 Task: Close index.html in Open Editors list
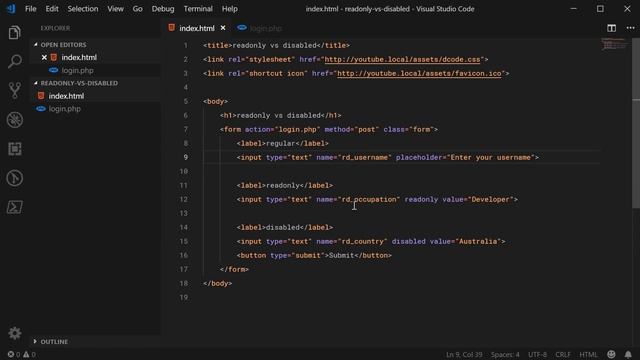point(44,58)
